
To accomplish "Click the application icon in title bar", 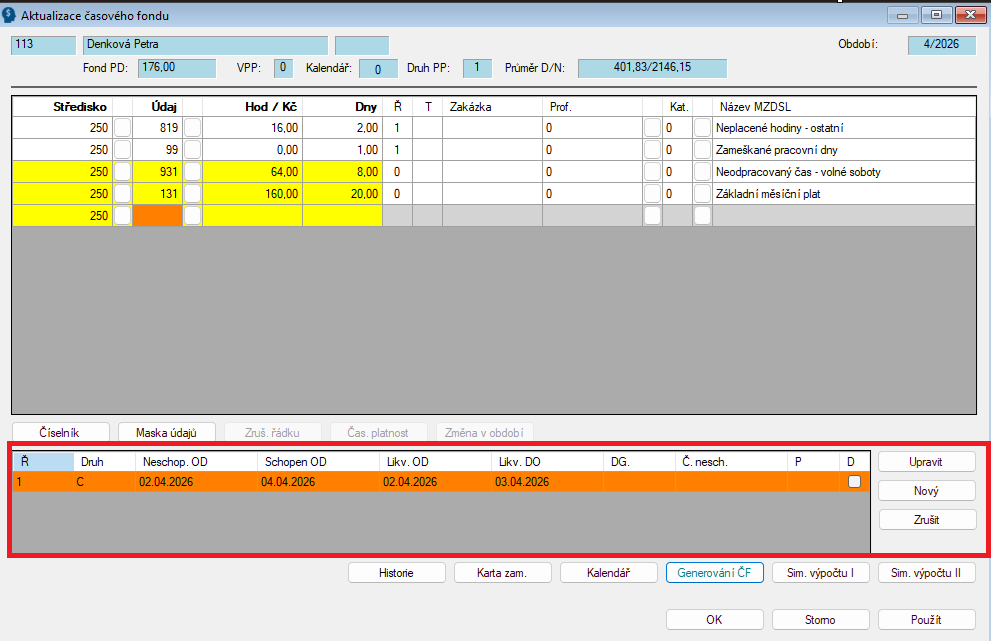I will tap(9, 15).
